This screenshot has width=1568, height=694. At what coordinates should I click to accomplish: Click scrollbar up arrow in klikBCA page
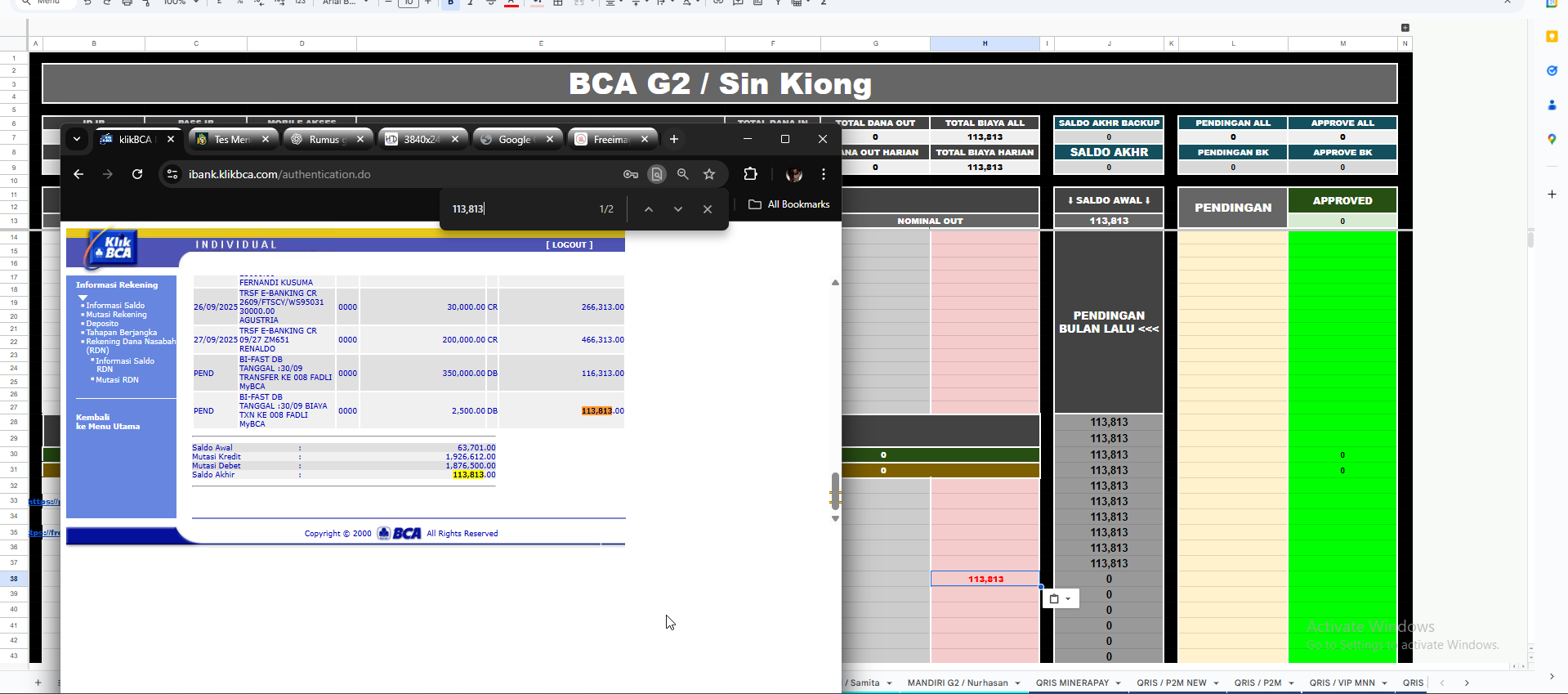(835, 283)
